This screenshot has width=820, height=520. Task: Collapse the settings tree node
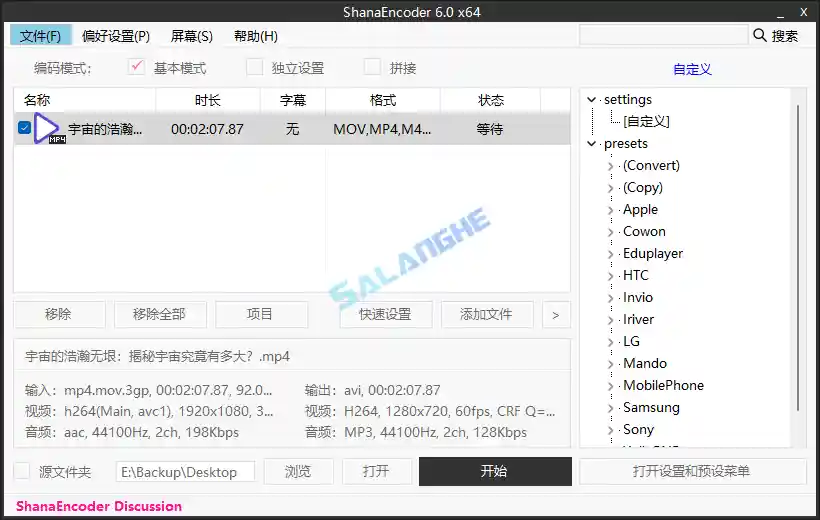point(591,99)
